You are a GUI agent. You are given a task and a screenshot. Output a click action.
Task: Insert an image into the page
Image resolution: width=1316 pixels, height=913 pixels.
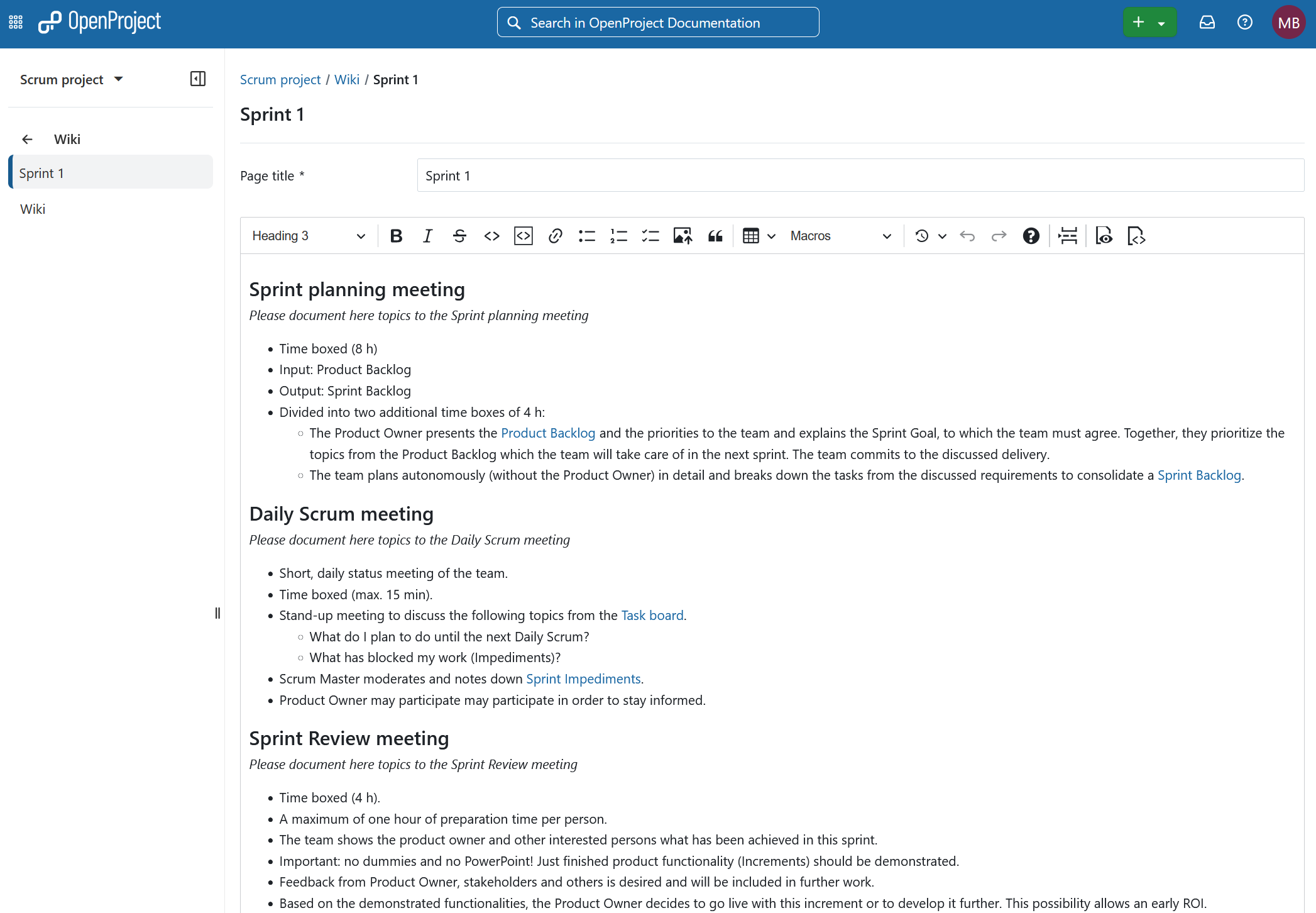tap(683, 236)
